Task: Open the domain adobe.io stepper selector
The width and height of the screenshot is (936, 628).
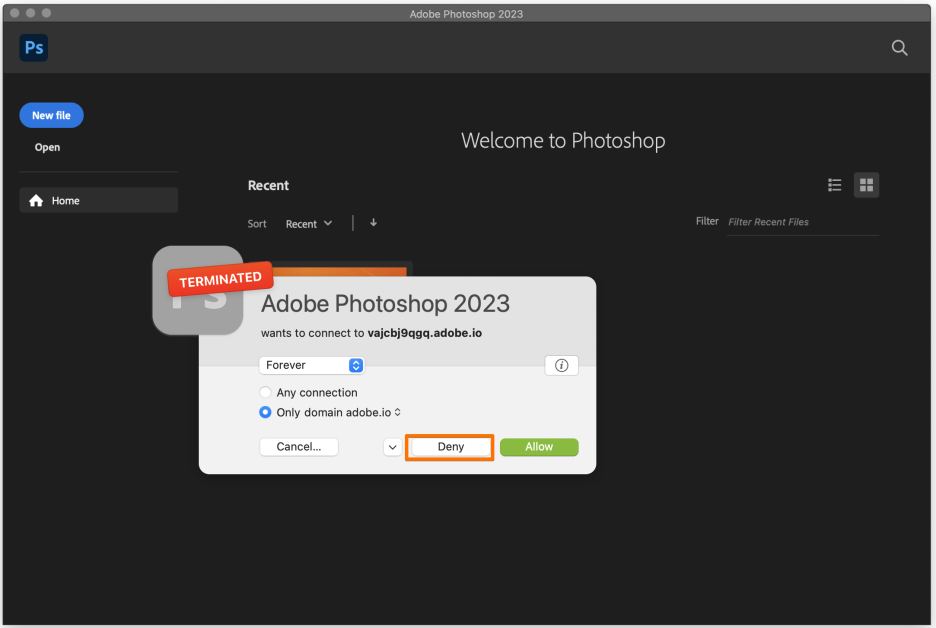Action: [x=398, y=412]
